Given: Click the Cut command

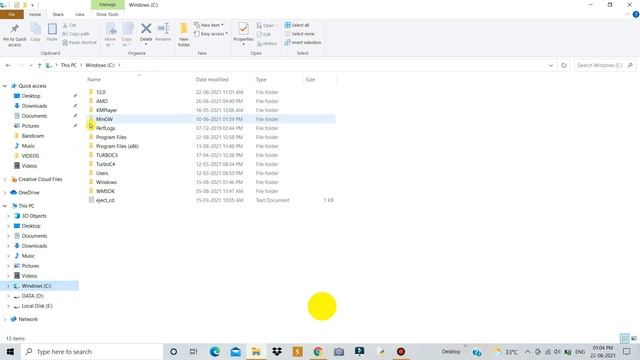Looking at the screenshot, I should tap(69, 25).
